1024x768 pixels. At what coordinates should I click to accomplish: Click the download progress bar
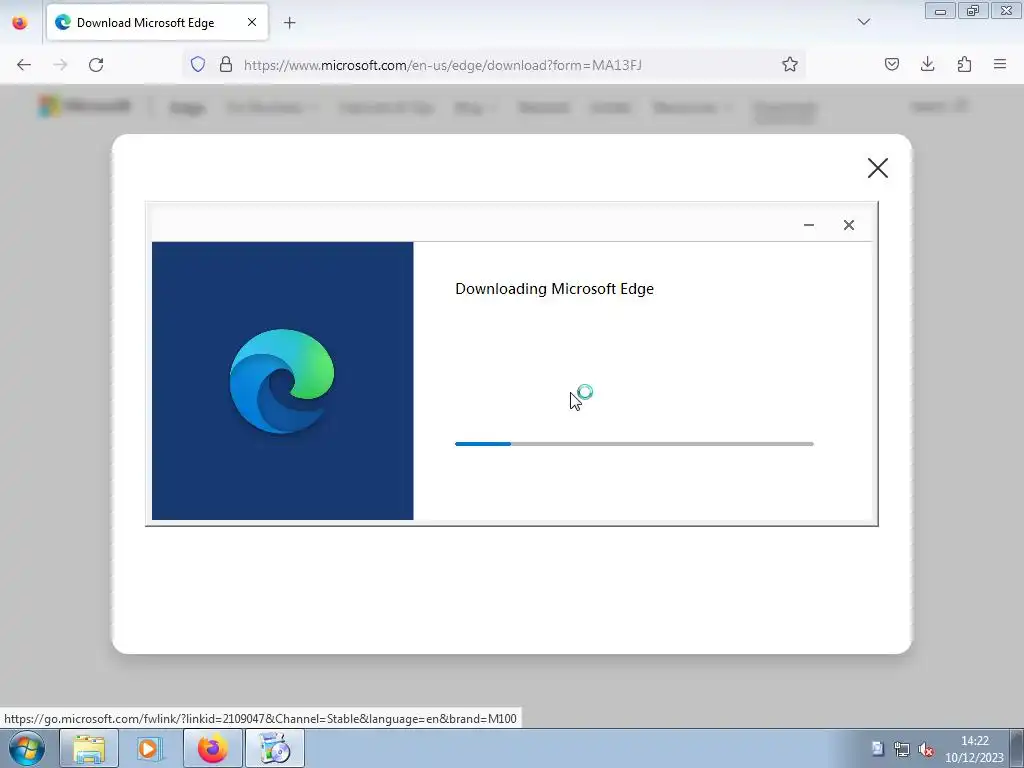[x=634, y=444]
